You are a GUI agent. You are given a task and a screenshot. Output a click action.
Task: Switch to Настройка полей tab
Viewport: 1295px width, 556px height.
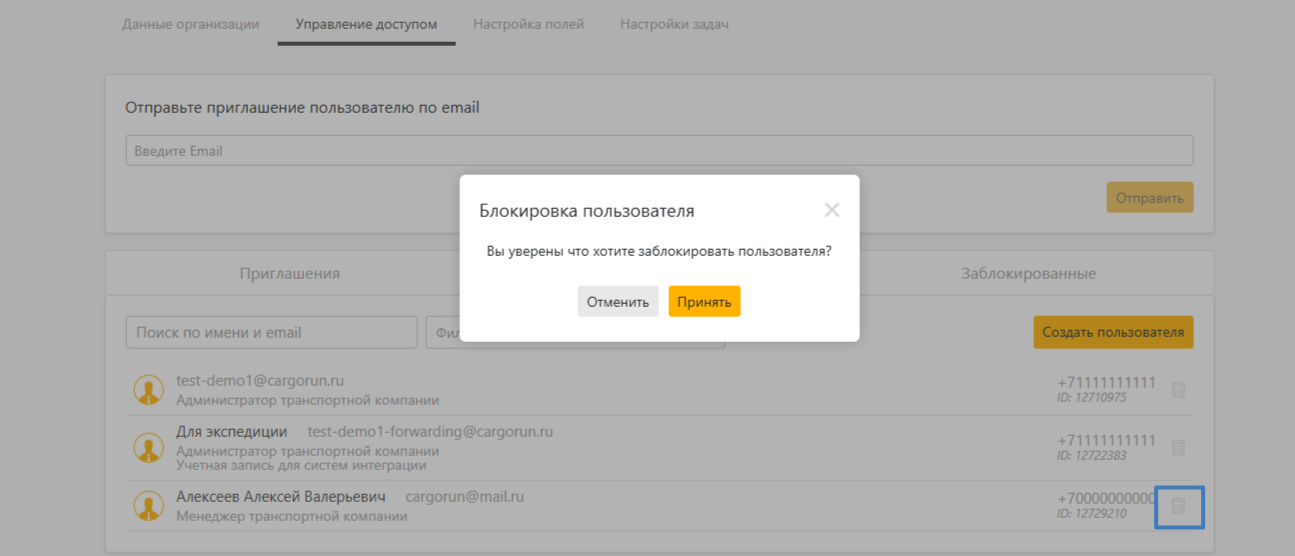(528, 24)
